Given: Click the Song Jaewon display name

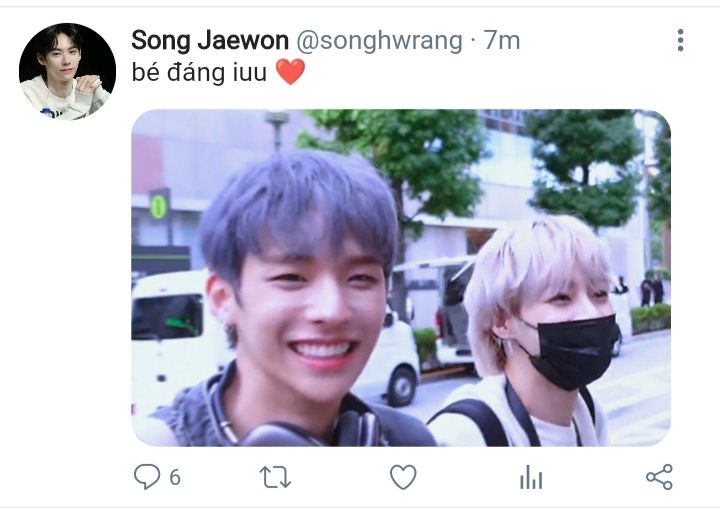Looking at the screenshot, I should (210, 40).
